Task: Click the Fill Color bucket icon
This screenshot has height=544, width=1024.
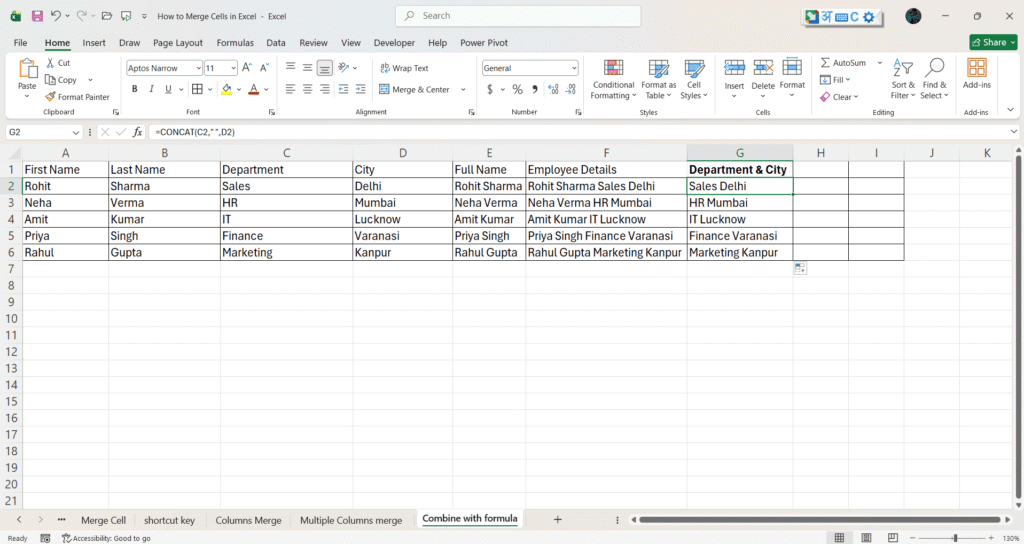Action: (227, 89)
